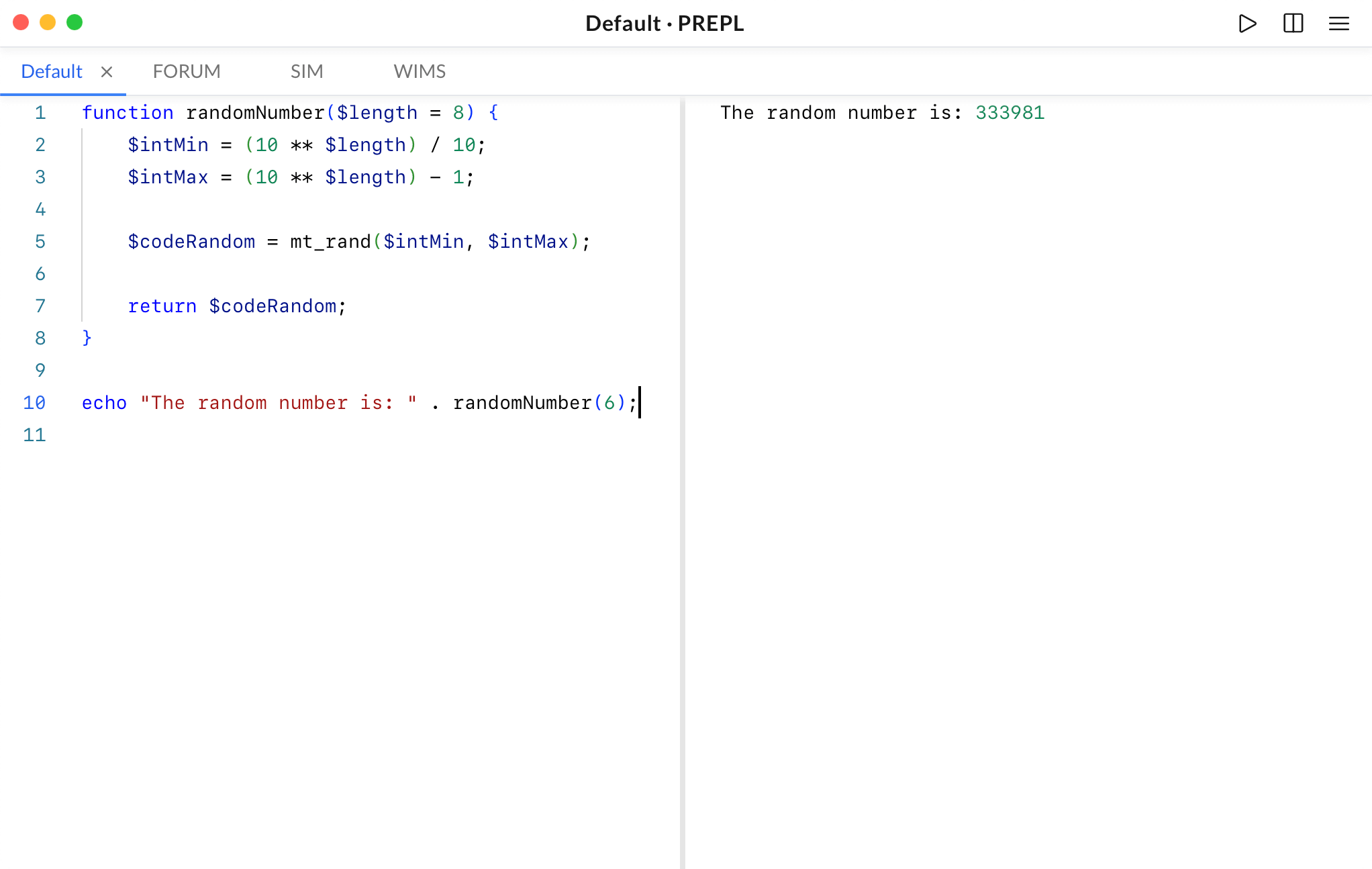Click the window title Default · PREPL
Image resolution: width=1372 pixels, height=869 pixels.
pos(664,24)
